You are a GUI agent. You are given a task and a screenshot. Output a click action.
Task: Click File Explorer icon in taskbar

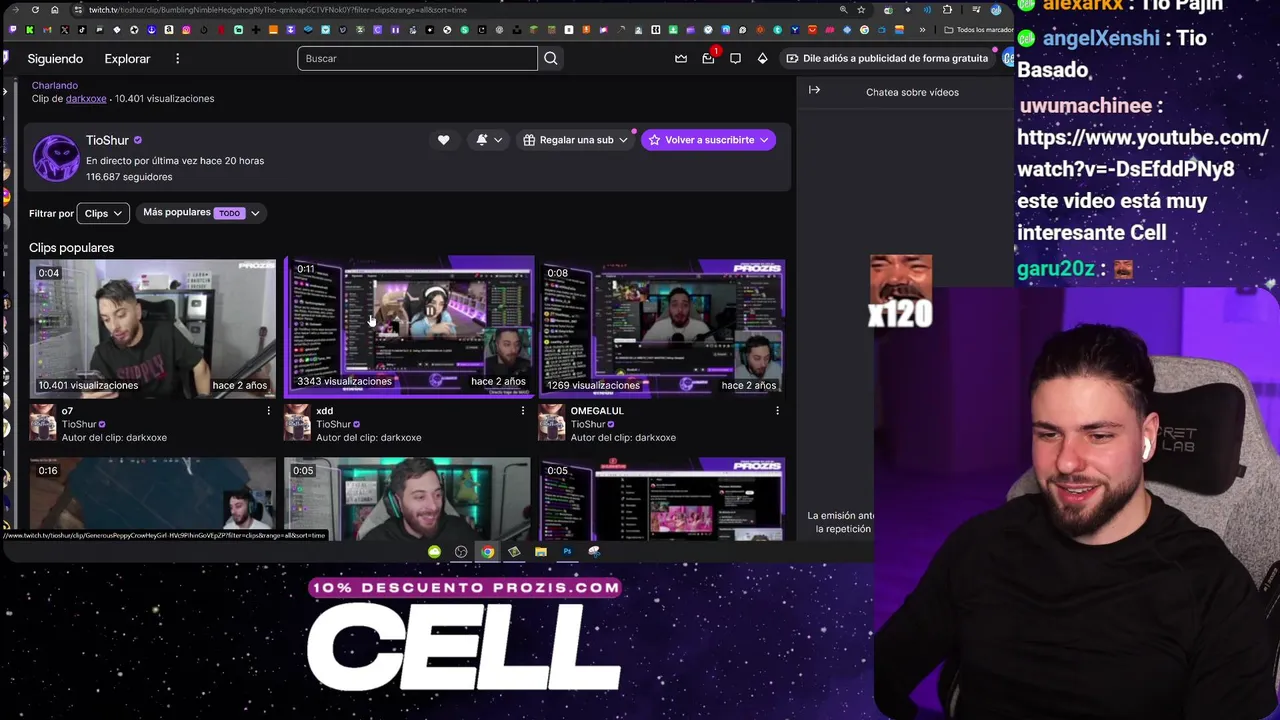pyautogui.click(x=540, y=551)
